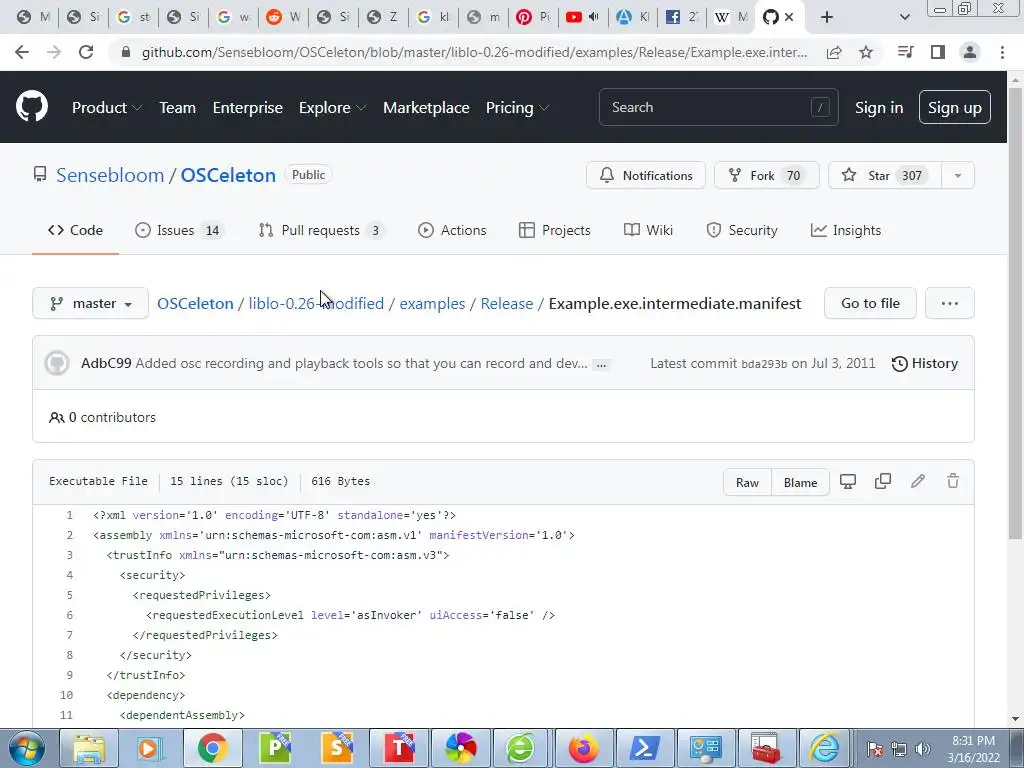Open the master branch dropdown
The height and width of the screenshot is (768, 1024).
point(91,304)
